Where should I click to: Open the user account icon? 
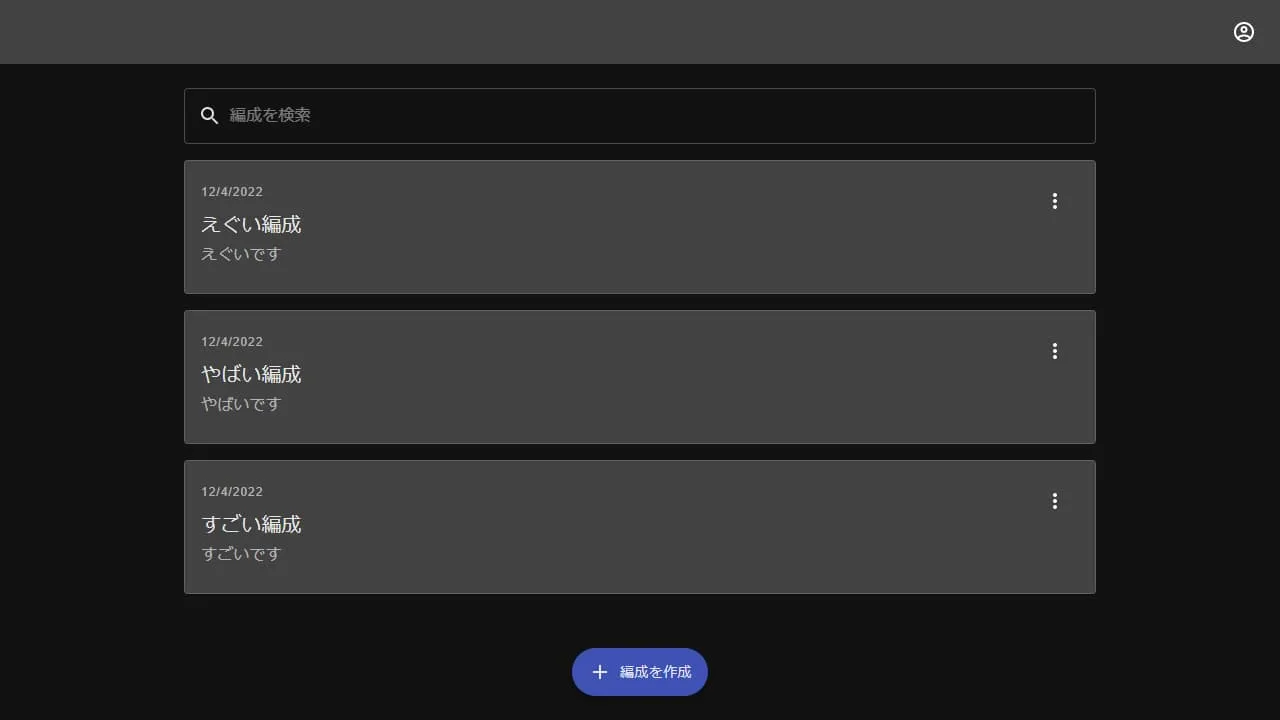click(x=1243, y=32)
